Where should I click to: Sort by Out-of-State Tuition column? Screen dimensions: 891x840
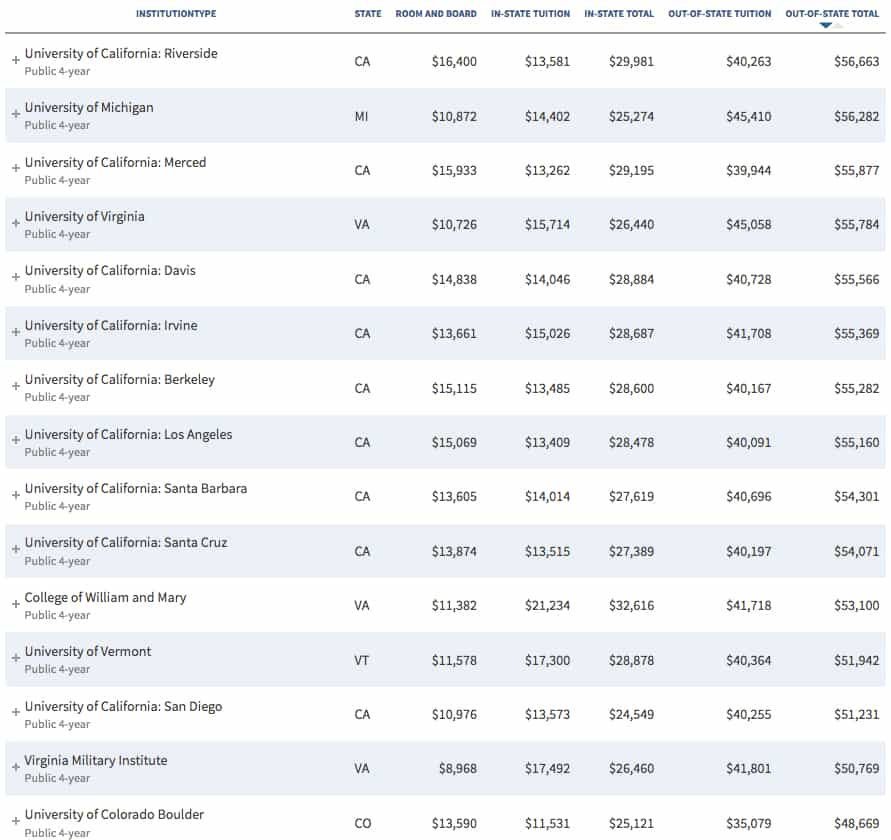pos(719,14)
